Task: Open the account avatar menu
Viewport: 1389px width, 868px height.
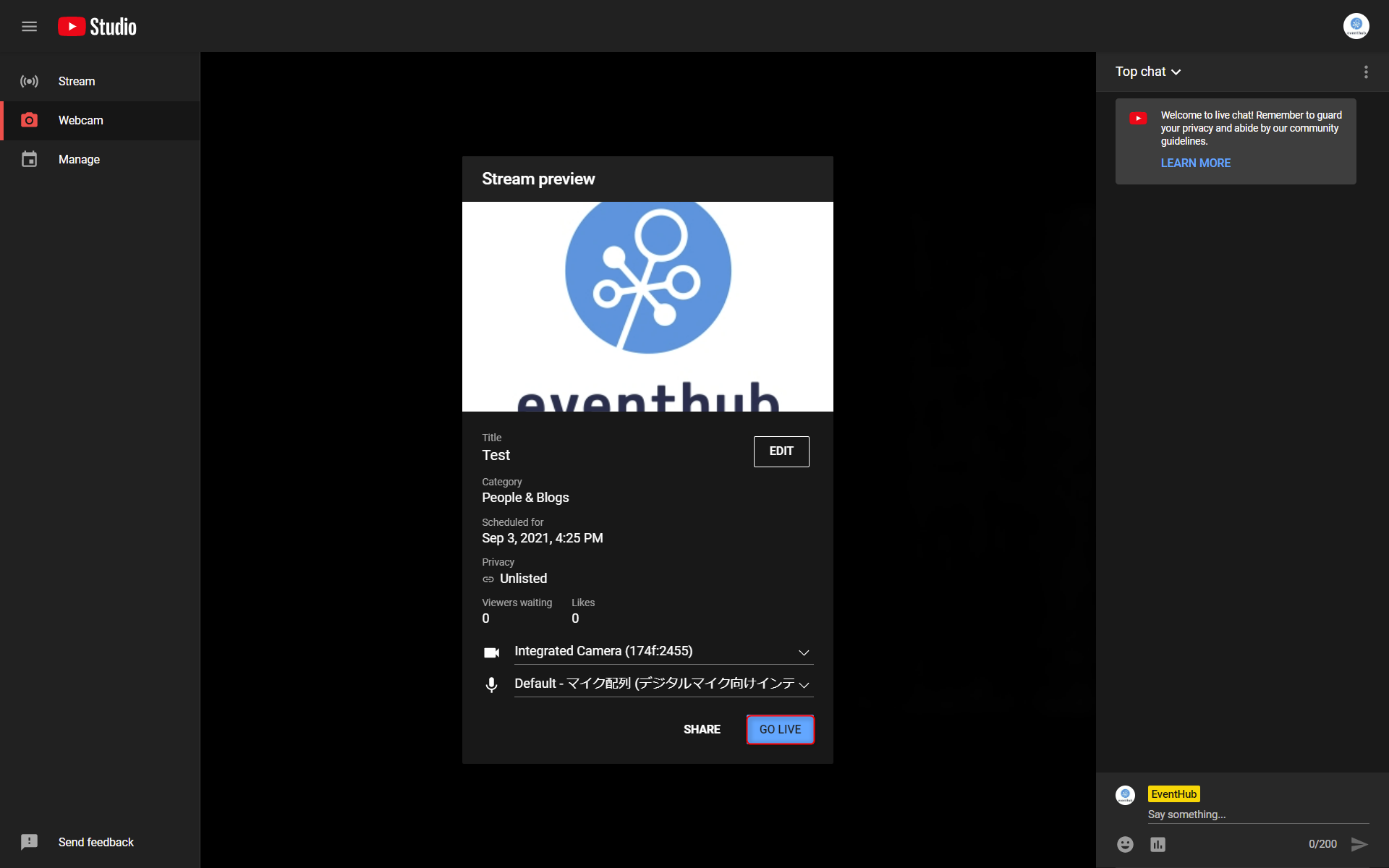Action: pyautogui.click(x=1356, y=26)
